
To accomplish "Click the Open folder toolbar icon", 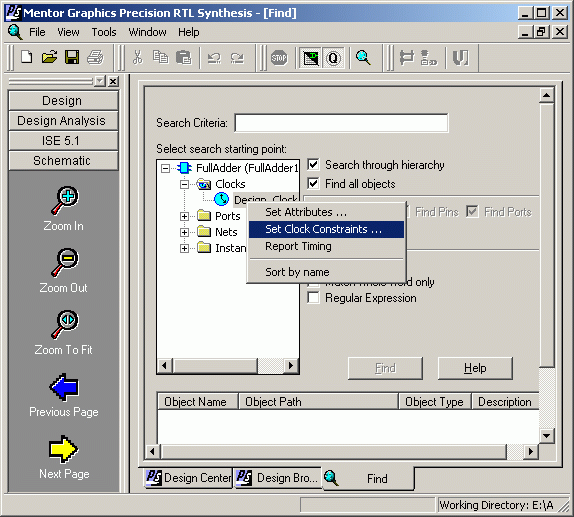I will pos(49,57).
